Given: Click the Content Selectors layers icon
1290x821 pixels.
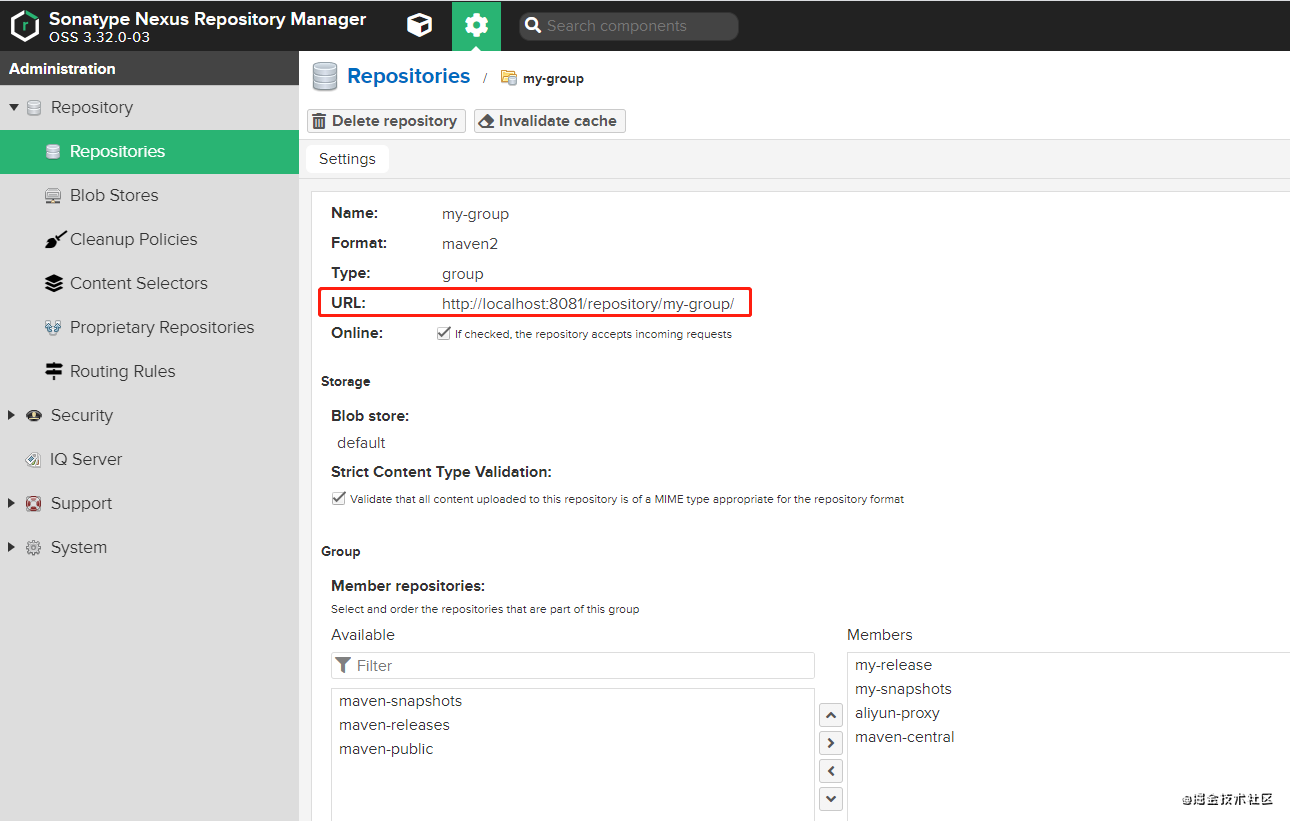Looking at the screenshot, I should click(x=54, y=284).
